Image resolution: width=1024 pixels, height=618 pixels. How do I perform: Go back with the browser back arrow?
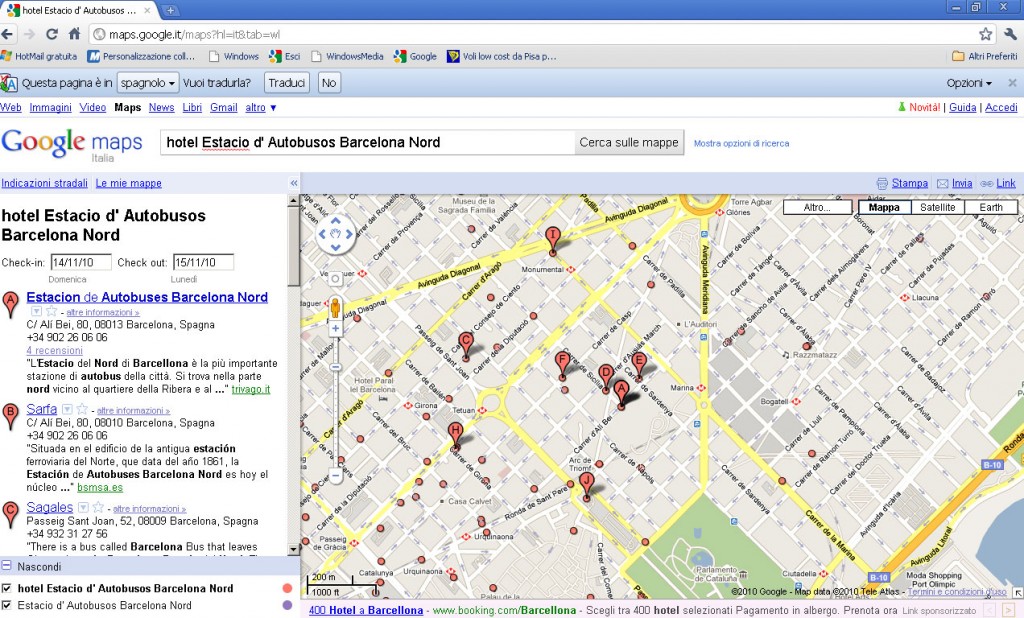coord(8,34)
